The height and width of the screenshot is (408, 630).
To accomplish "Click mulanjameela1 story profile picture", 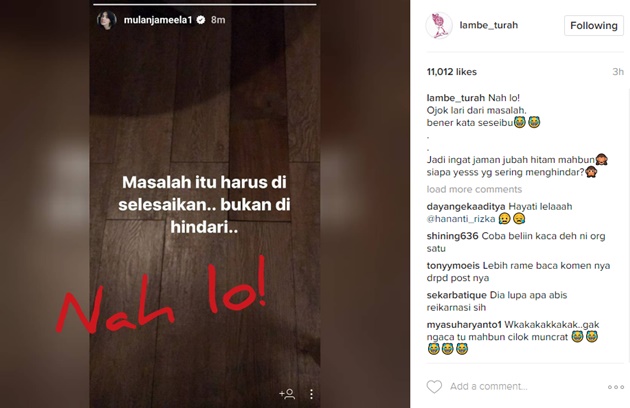I will click(x=107, y=20).
